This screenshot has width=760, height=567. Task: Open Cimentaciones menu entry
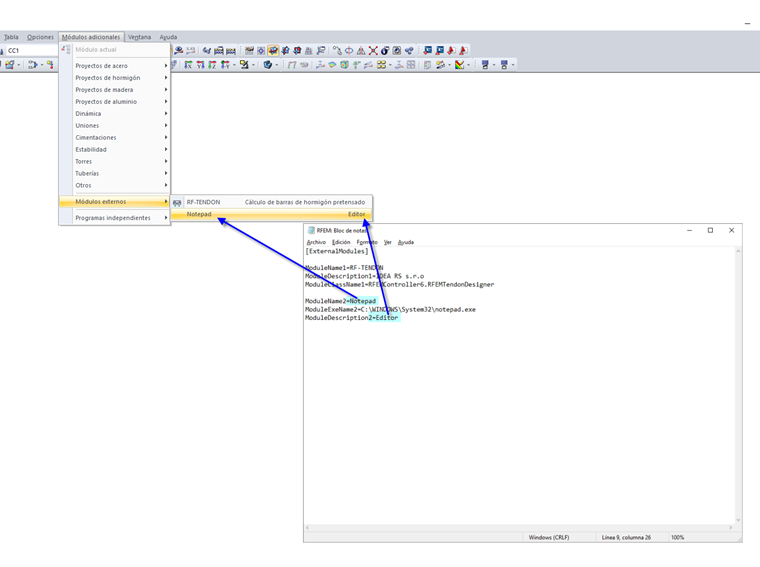(114, 138)
